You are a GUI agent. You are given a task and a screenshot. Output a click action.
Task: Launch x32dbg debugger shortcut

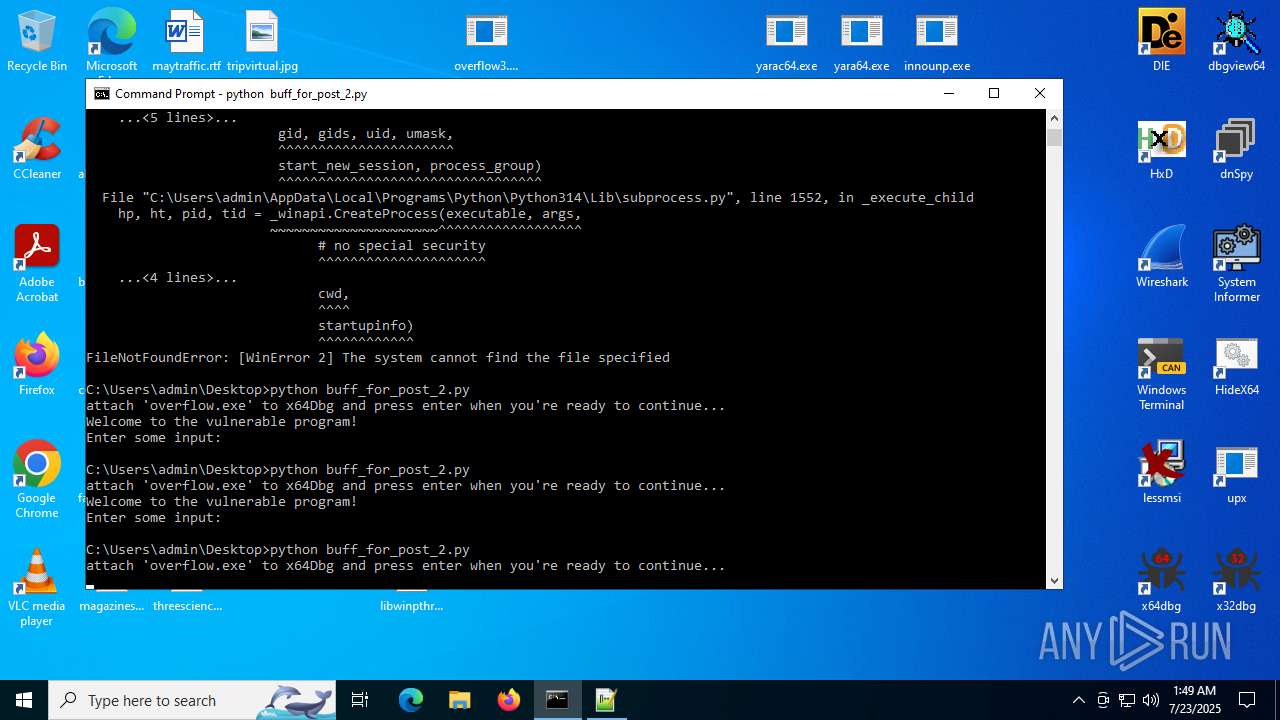pyautogui.click(x=1236, y=580)
